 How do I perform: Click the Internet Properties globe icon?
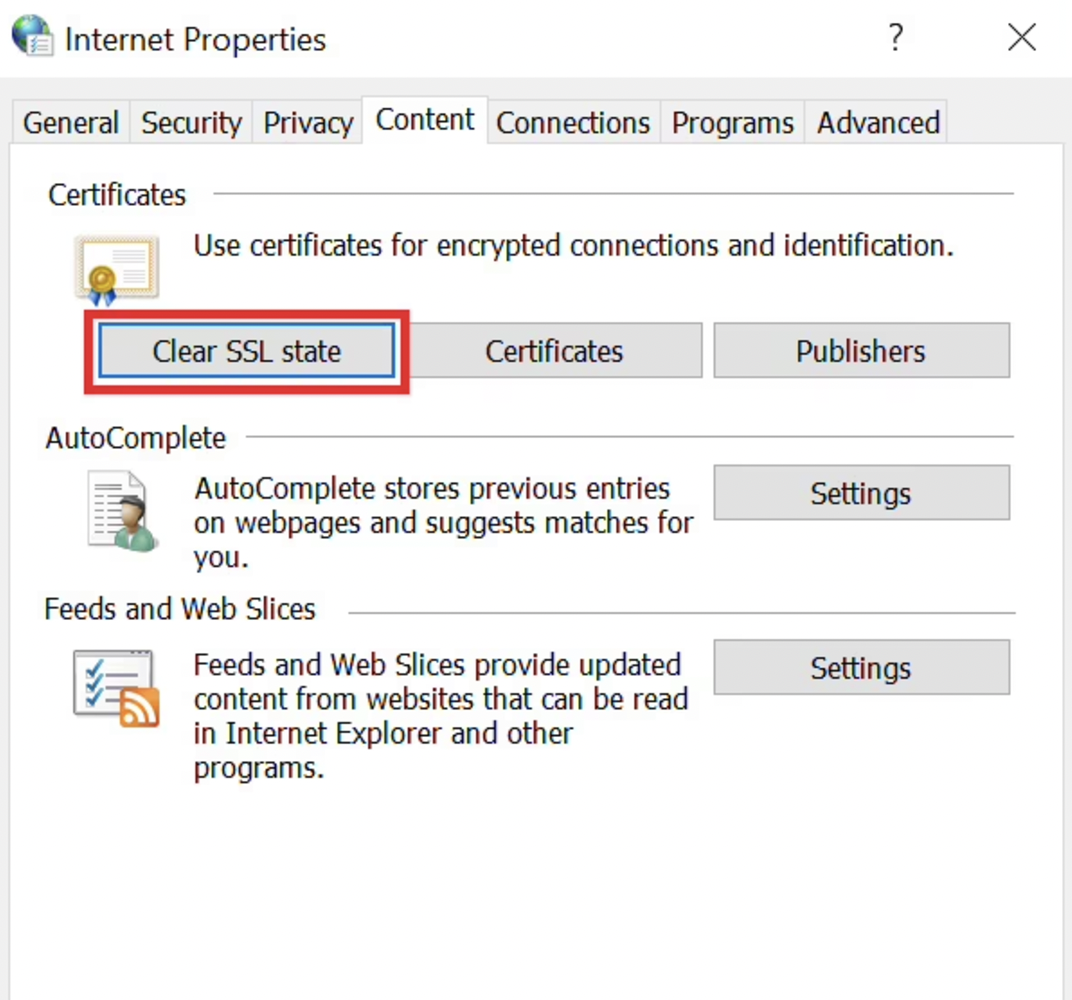[32, 36]
